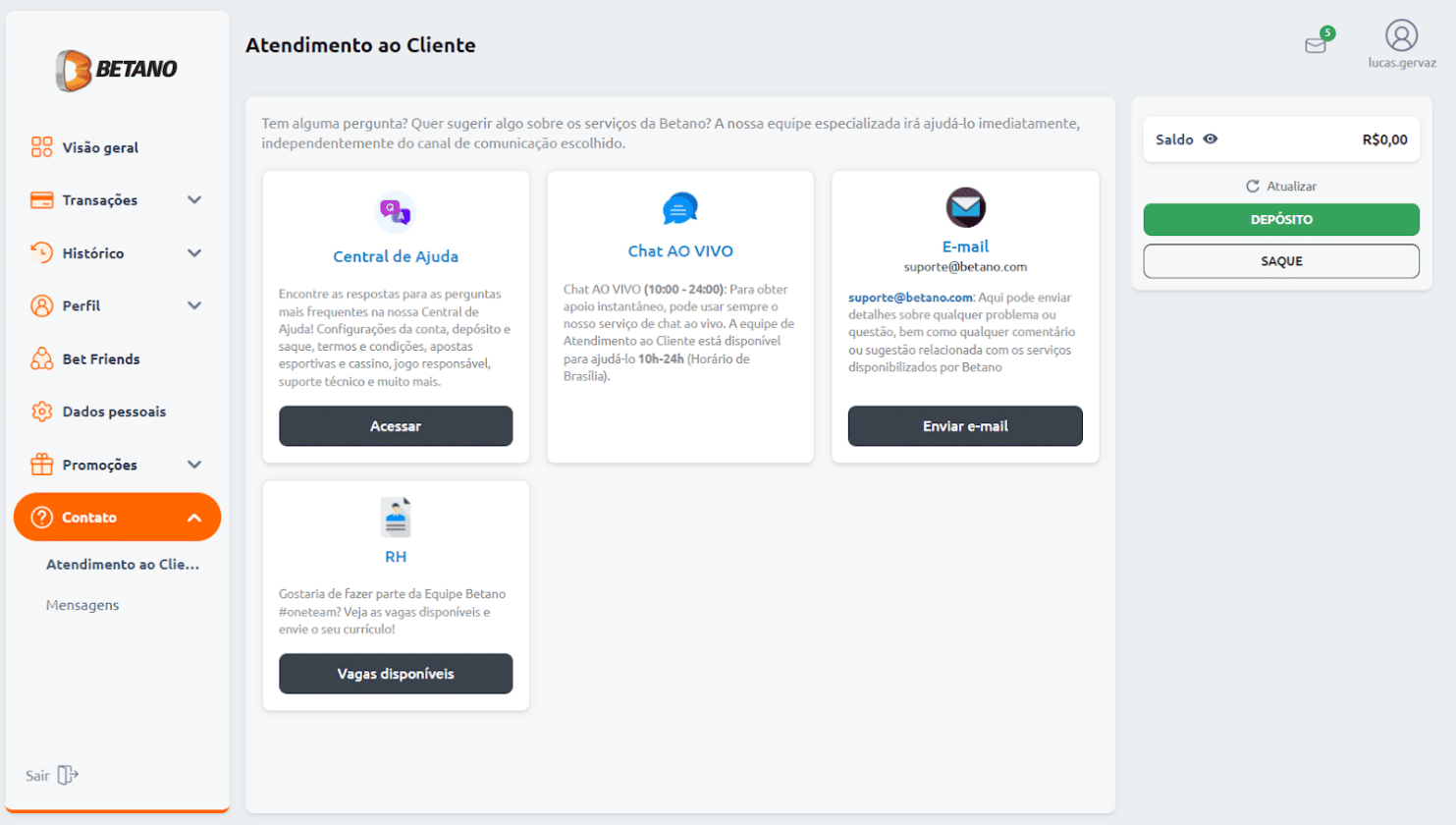Click the Sair logout door icon
This screenshot has height=825, width=1456.
click(68, 775)
